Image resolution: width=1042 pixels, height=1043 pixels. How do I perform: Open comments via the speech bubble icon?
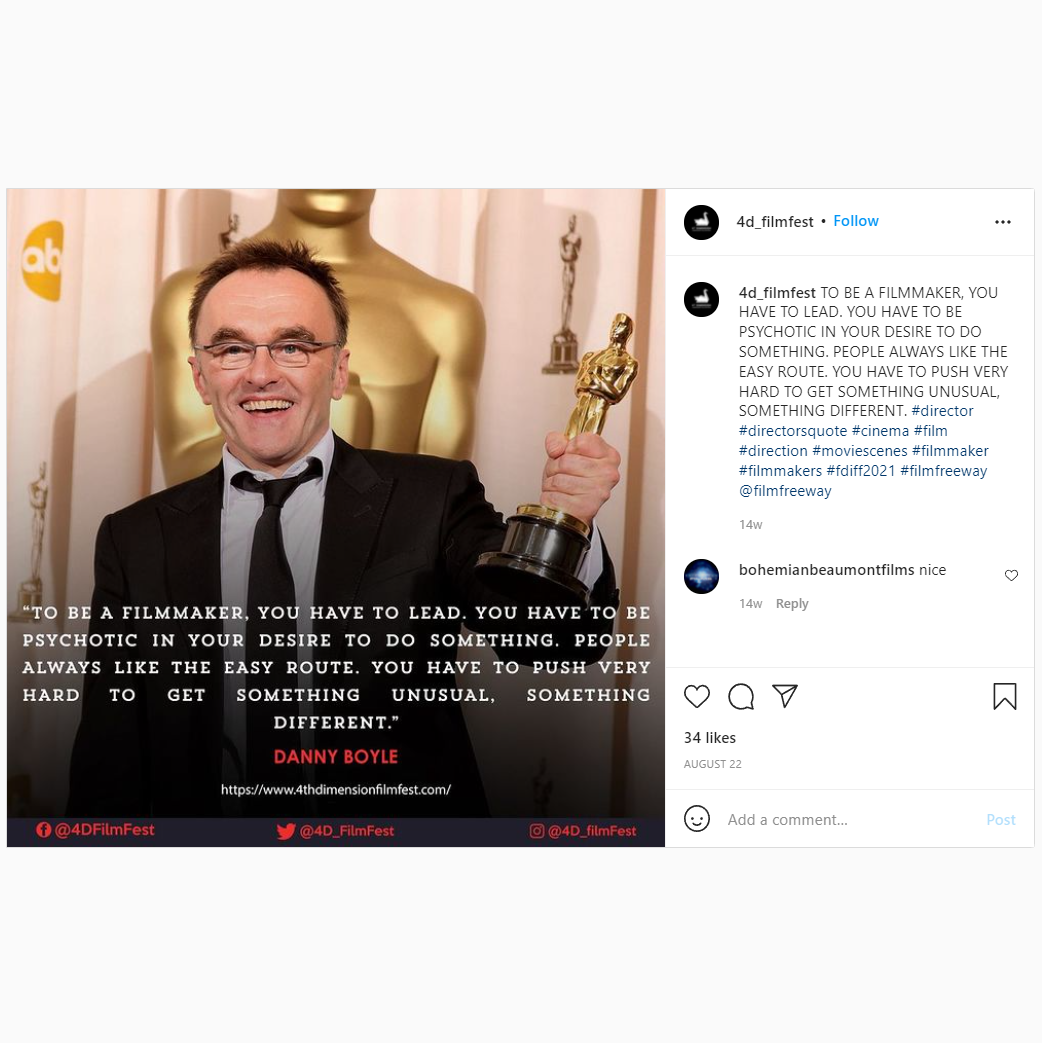point(741,696)
